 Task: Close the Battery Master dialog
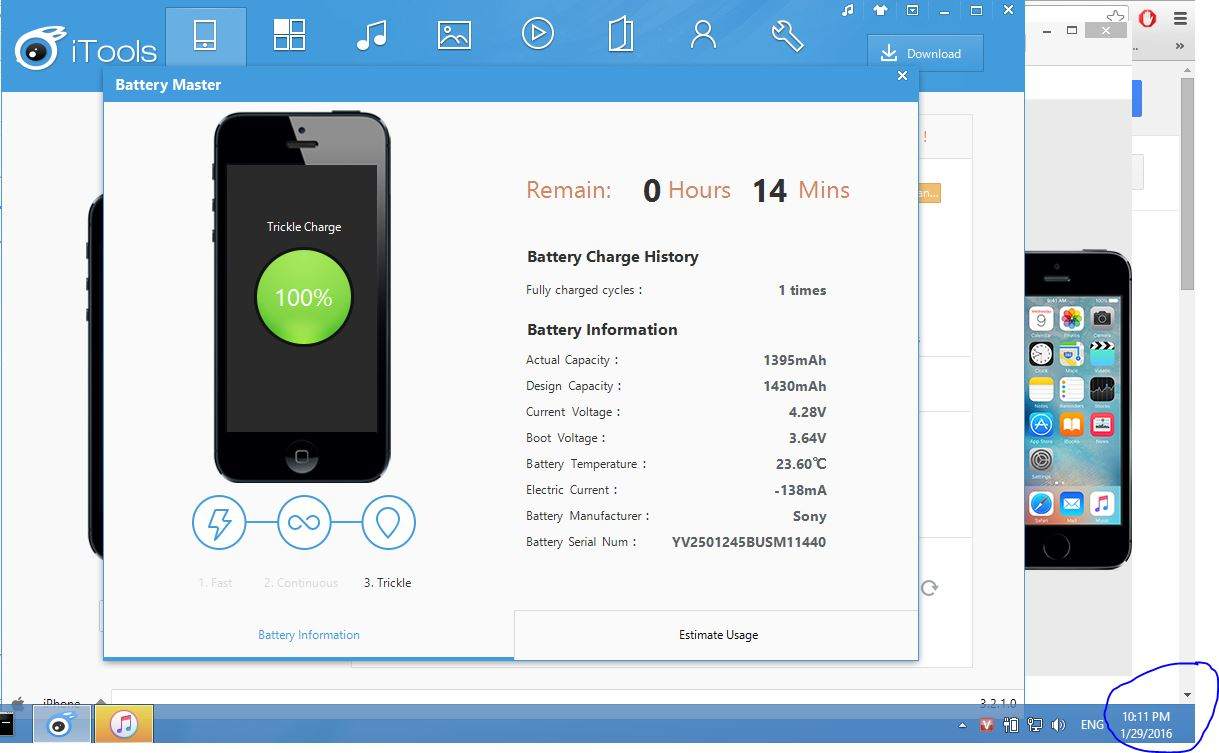click(902, 76)
